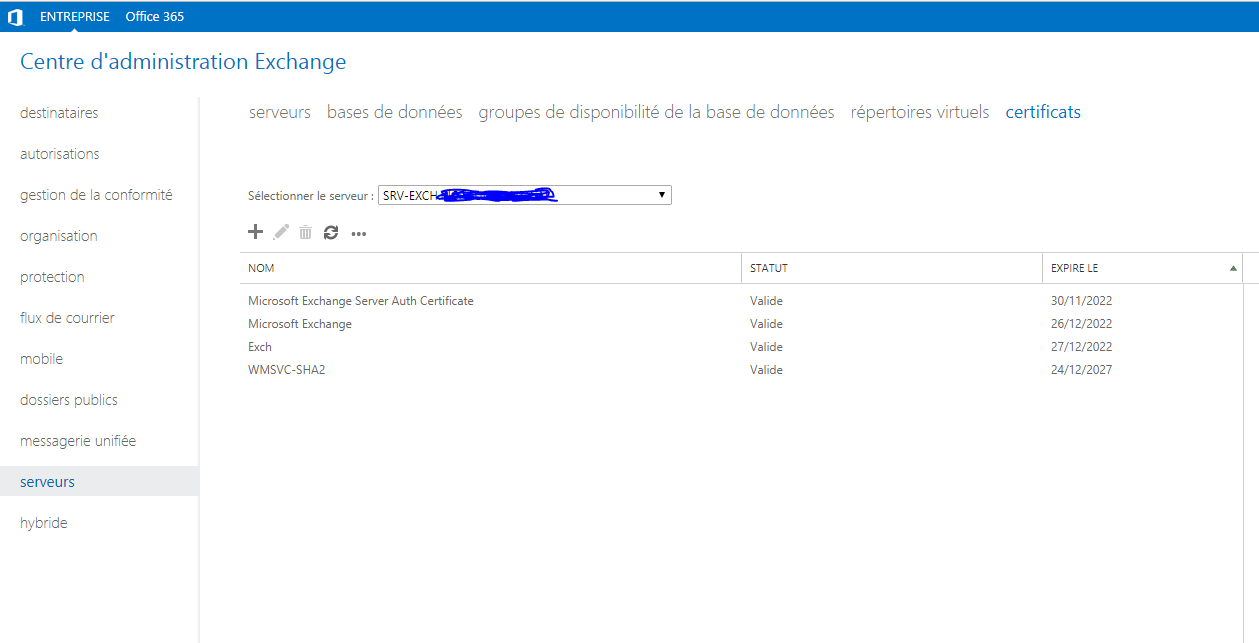Sort by the EXPIRE LE column arrow
The image size is (1259, 643).
[1233, 268]
